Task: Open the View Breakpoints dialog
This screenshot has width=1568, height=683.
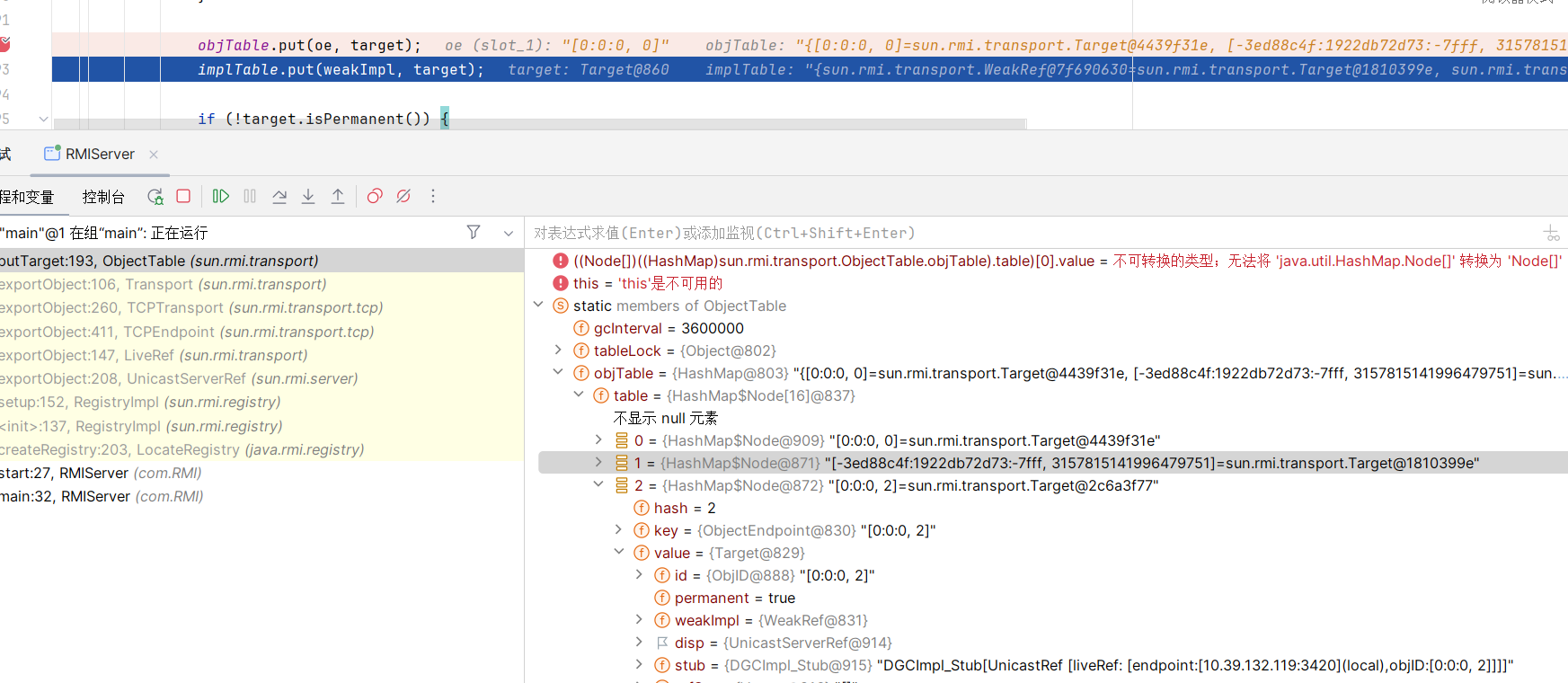Action: pyautogui.click(x=375, y=196)
